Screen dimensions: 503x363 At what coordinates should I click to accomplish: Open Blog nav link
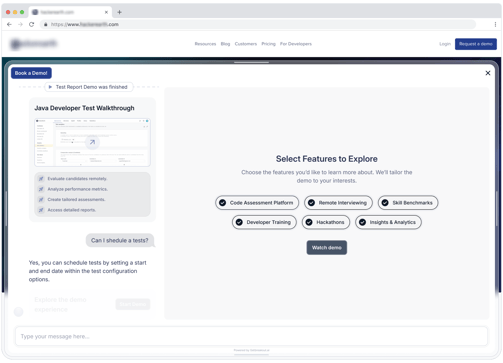[x=225, y=44]
